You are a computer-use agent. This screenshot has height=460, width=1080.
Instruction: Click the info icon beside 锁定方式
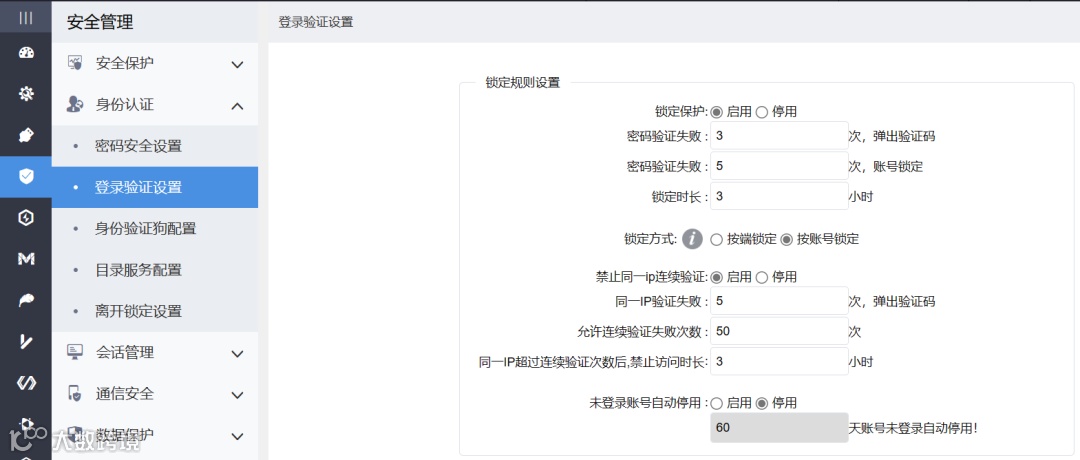pos(692,239)
